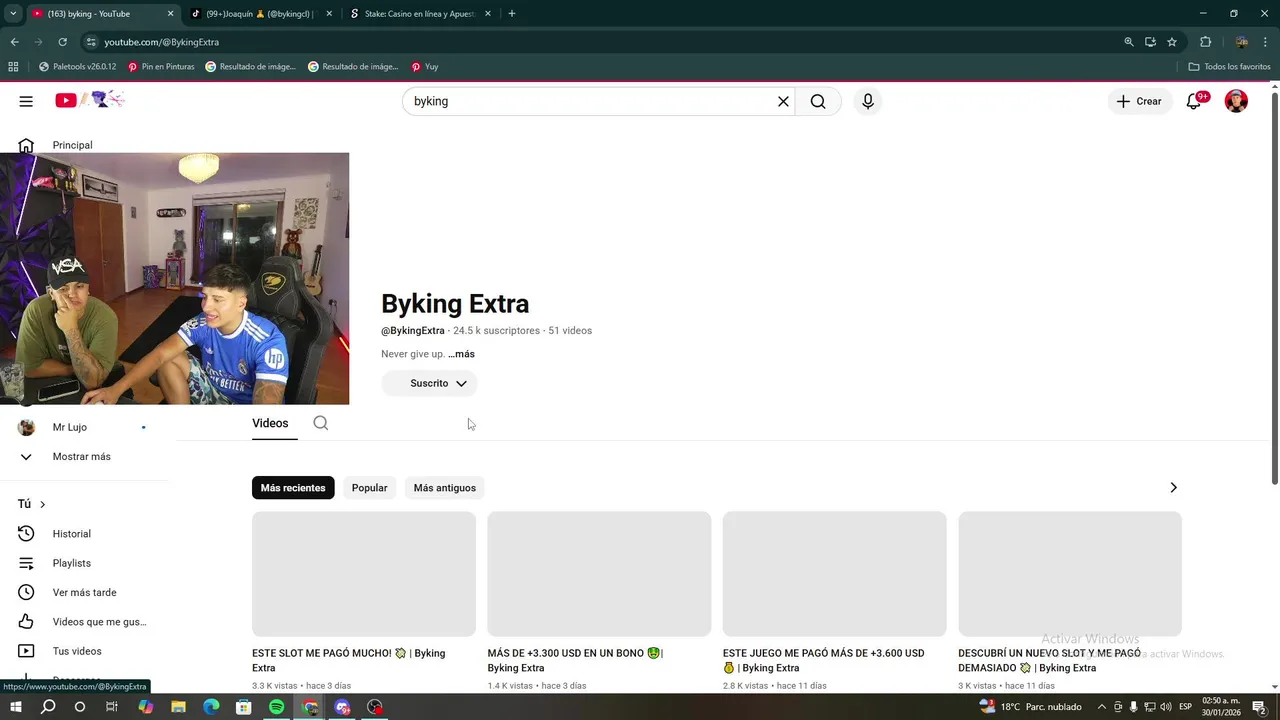Screen dimensions: 1280x720
Task: Open the YouTube hamburger guide menu
Action: point(26,101)
